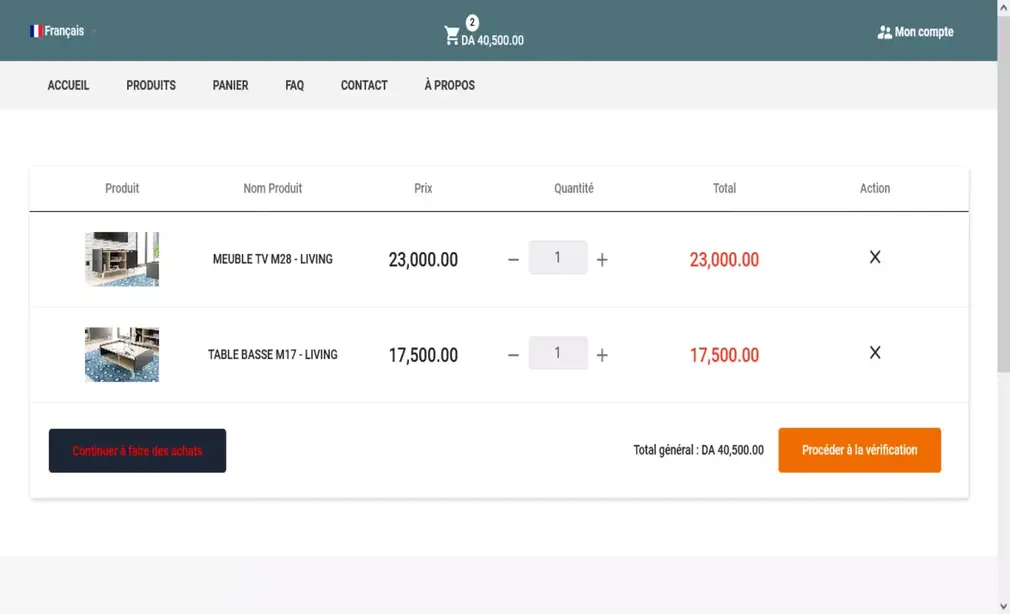Remove MEUBLE TV M28 with X icon

click(875, 258)
